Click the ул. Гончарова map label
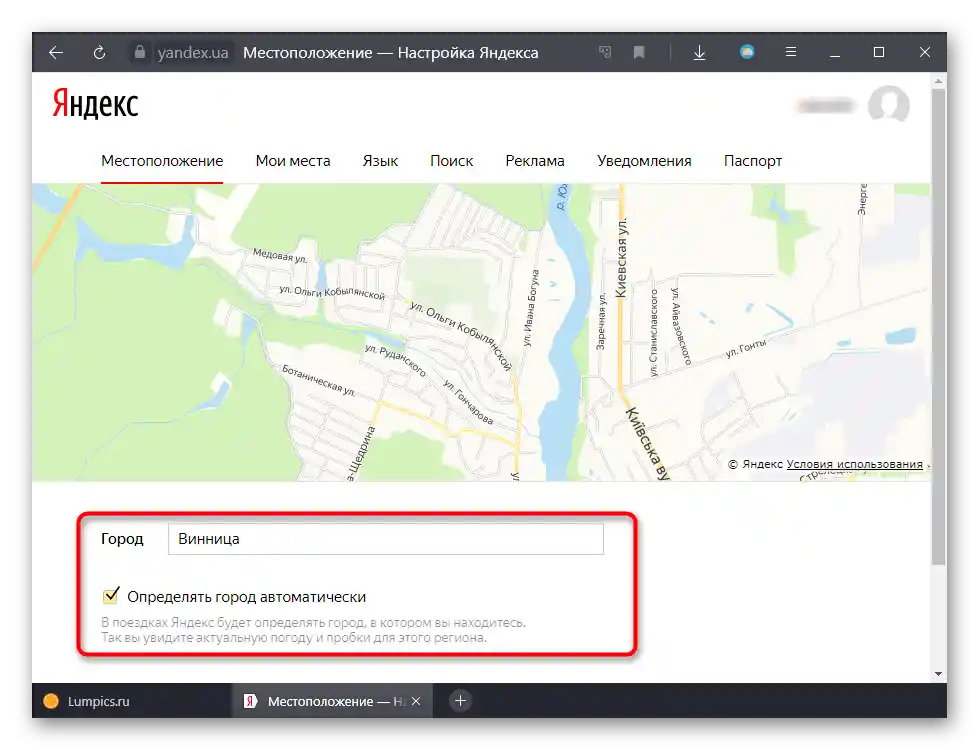Viewport: 979px width, 750px height. click(468, 402)
